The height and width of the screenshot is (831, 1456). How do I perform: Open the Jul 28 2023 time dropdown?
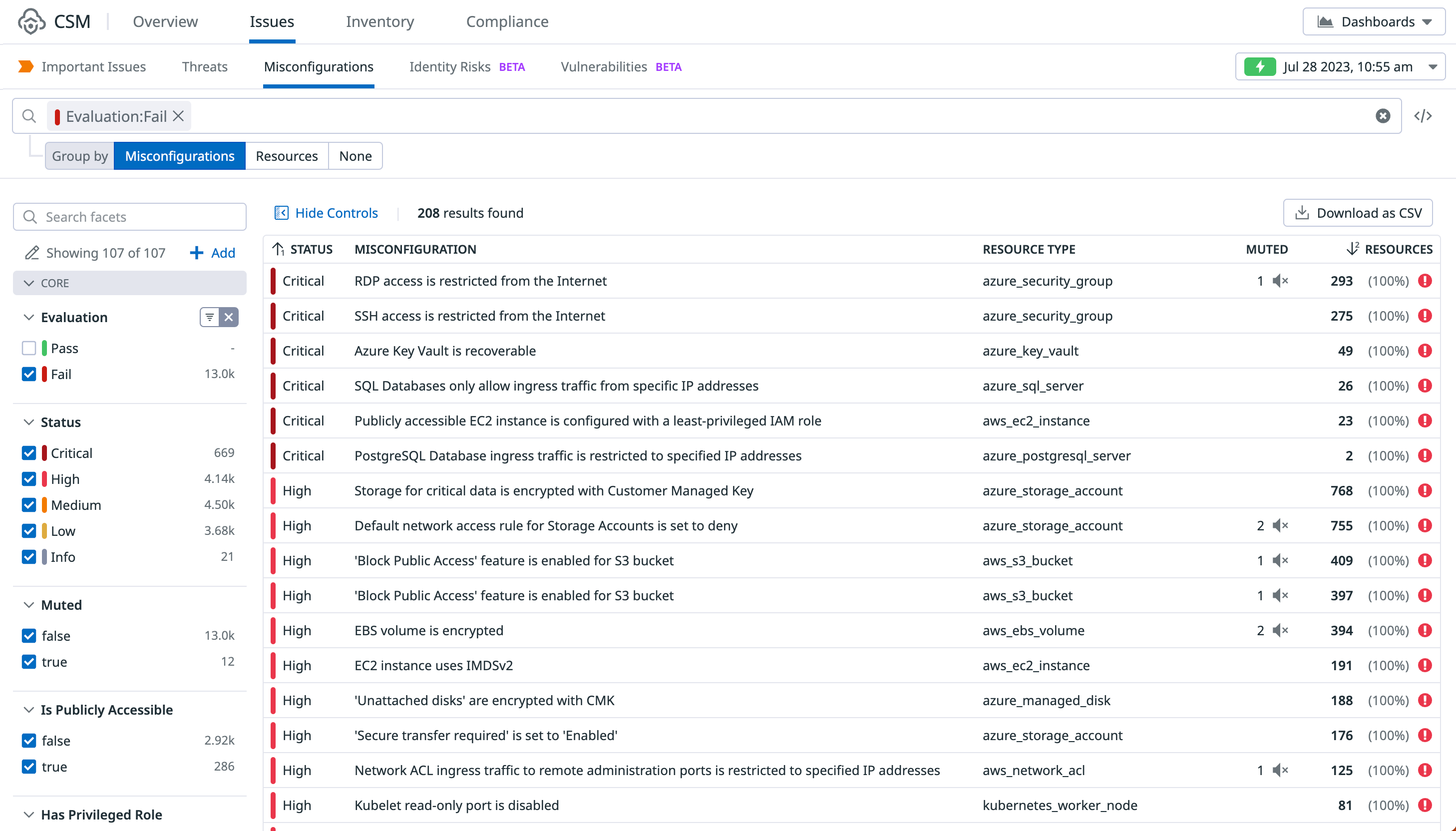(x=1340, y=67)
